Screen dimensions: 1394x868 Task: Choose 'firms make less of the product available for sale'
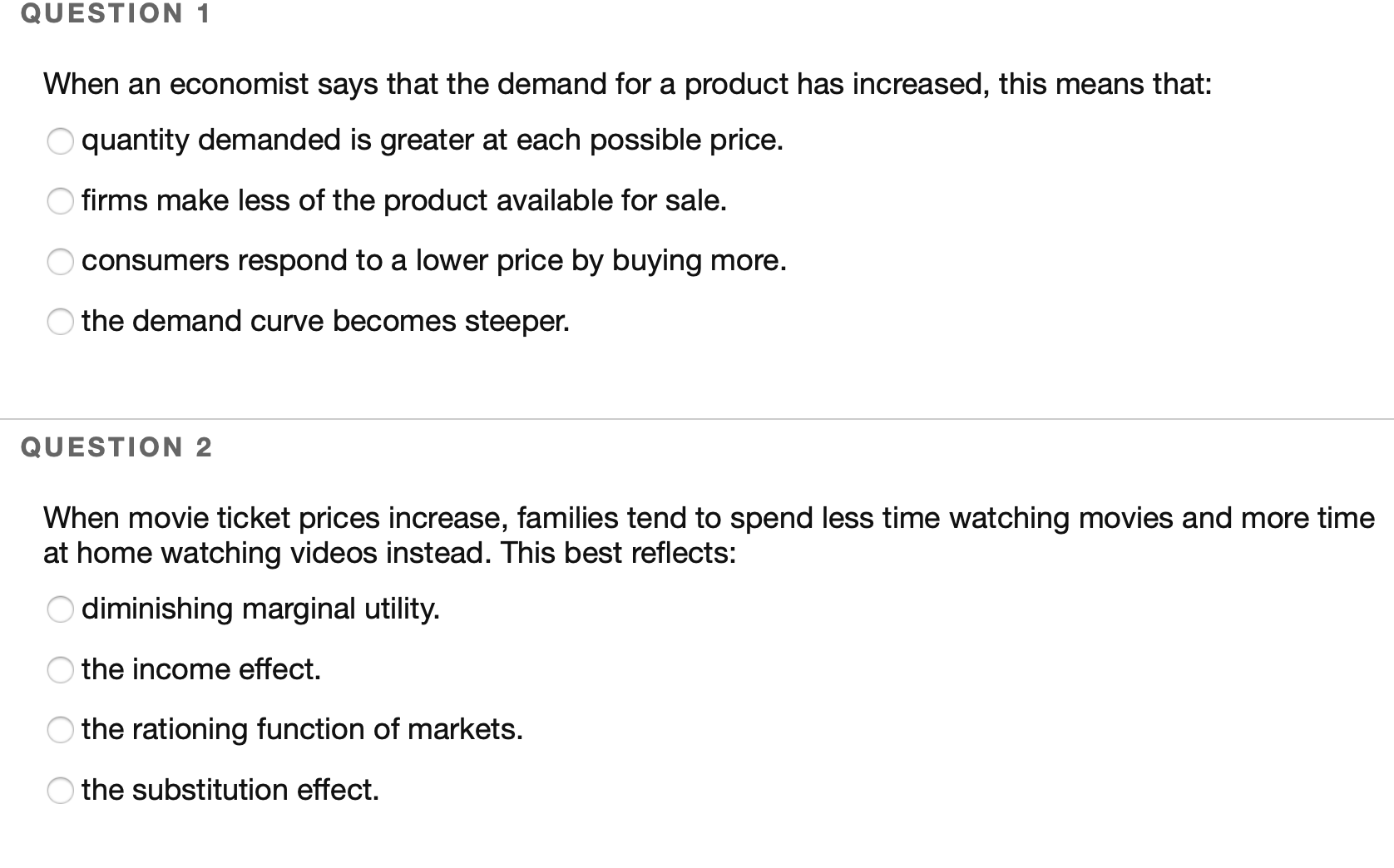61,201
